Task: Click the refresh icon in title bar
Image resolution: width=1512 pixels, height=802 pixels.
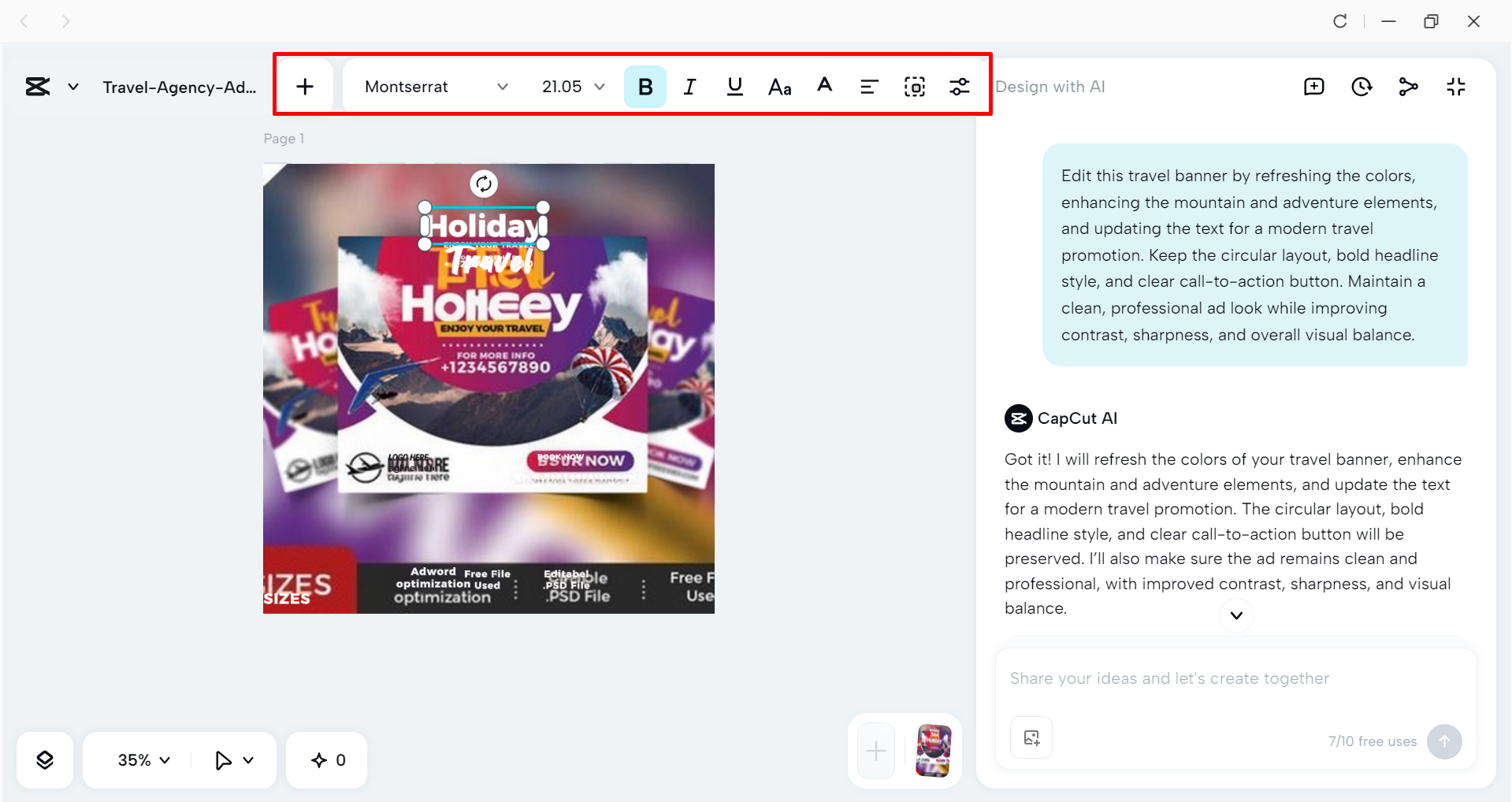Action: coord(1340,21)
